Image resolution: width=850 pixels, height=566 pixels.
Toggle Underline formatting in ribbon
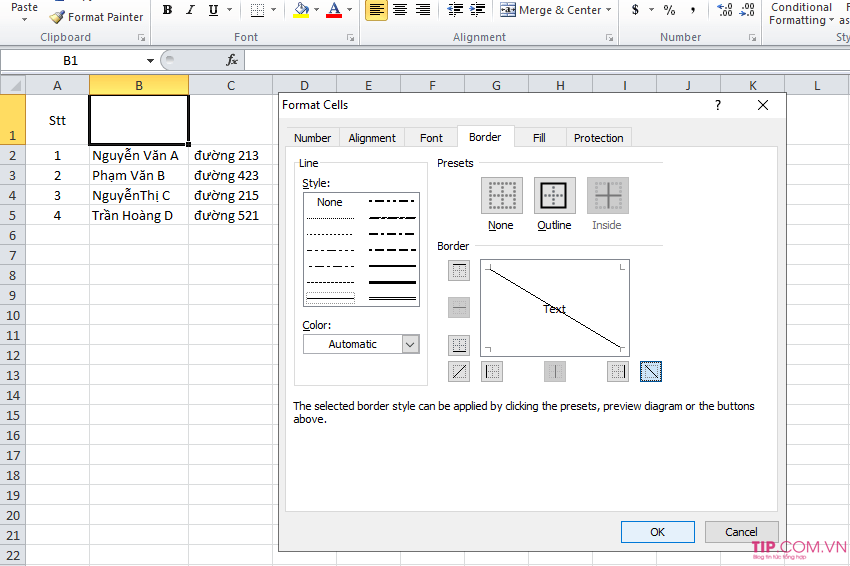pos(213,10)
